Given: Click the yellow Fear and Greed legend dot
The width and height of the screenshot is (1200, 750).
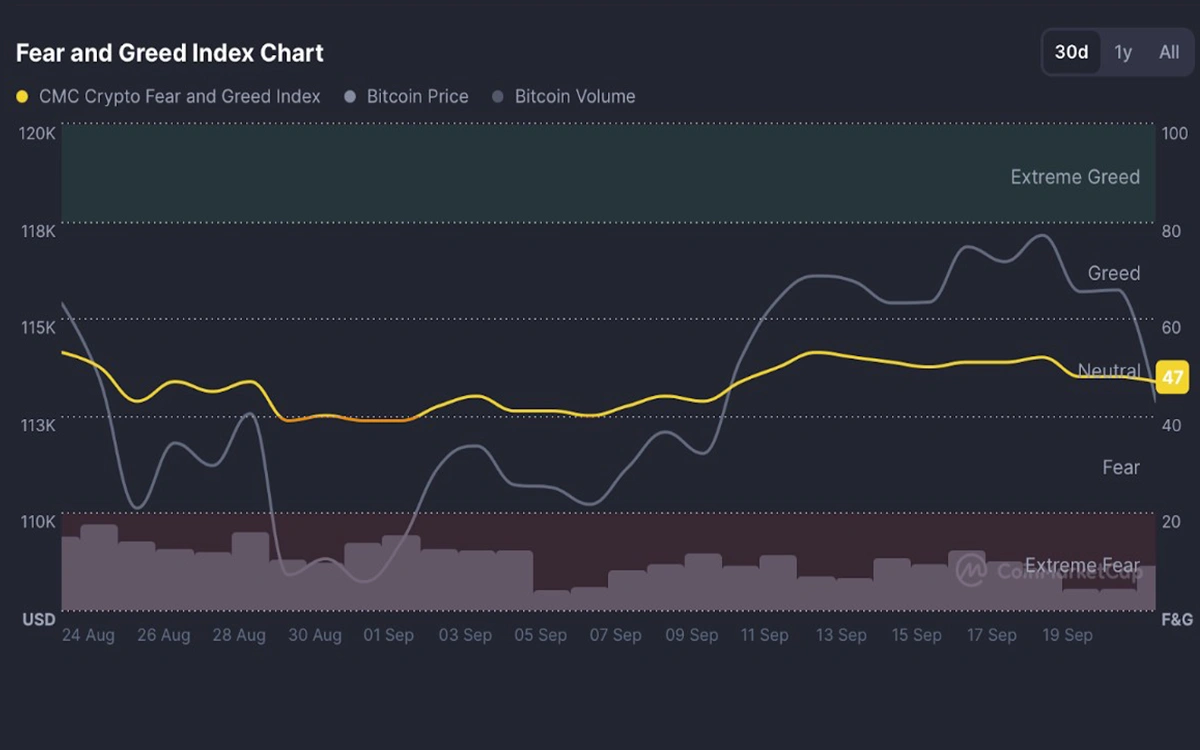Looking at the screenshot, I should coord(23,97).
